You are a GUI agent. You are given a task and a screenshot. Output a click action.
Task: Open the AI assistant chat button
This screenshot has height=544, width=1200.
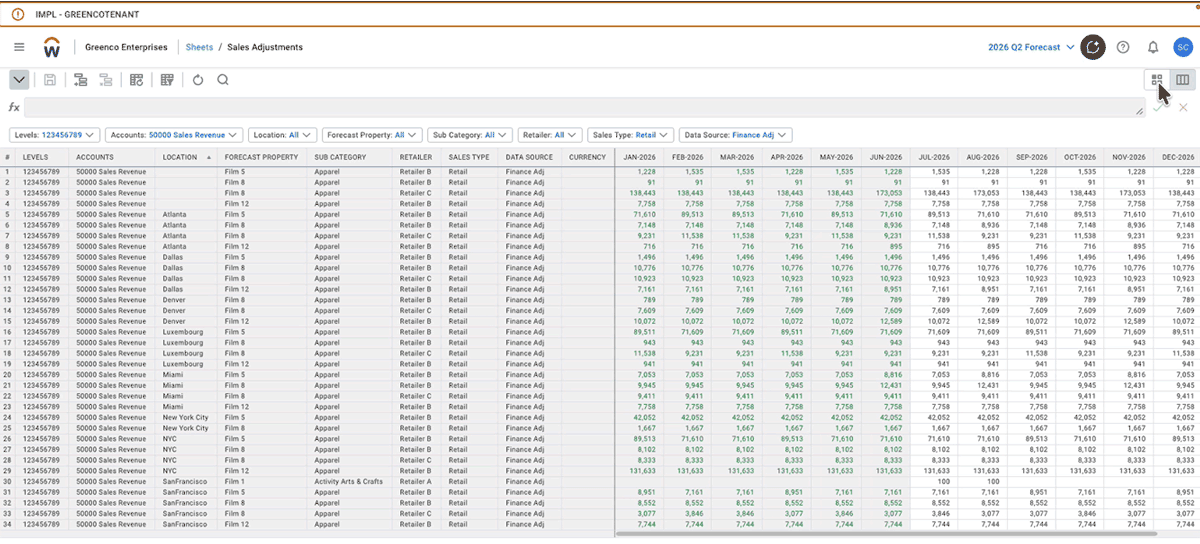tap(1094, 47)
